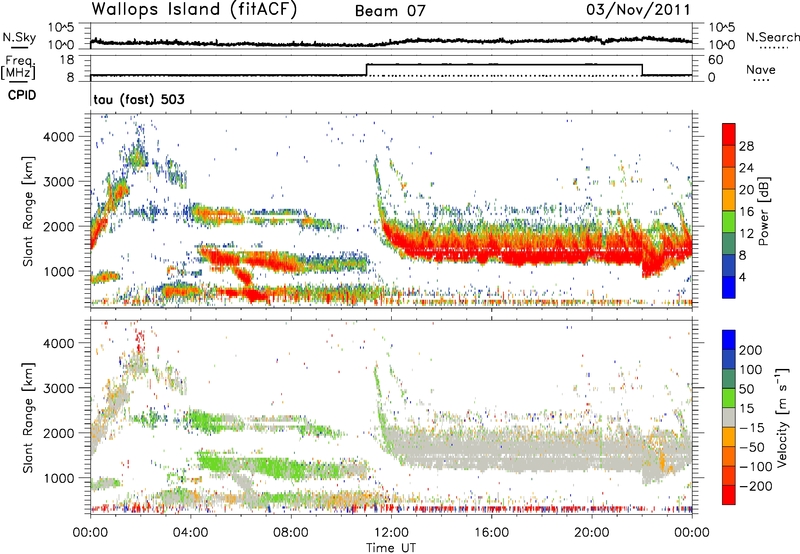Click the solid line sample beneath "N.Sky"

pyautogui.click(x=19, y=48)
